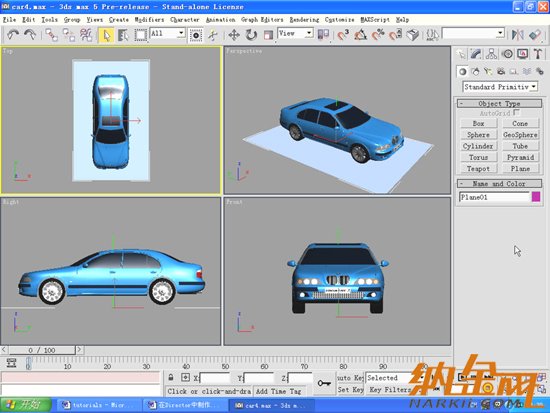Click the Set Keys key icon
Image resolution: width=550 pixels, height=413 pixels.
click(x=324, y=383)
